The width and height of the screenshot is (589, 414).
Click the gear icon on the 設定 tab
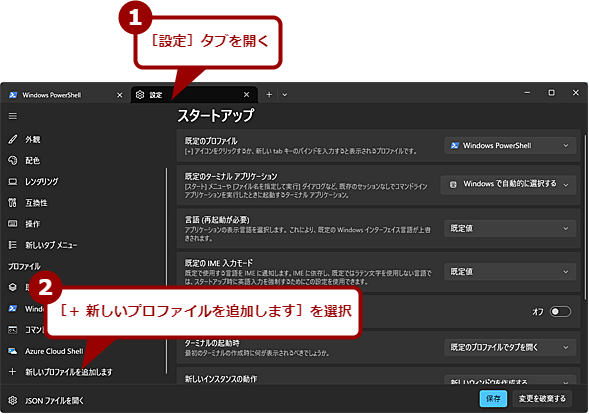(140, 95)
